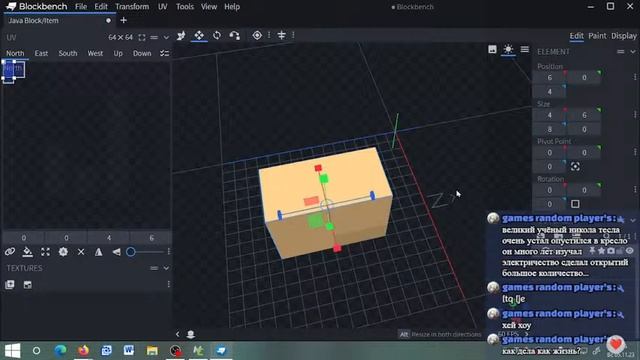The height and width of the screenshot is (360, 640).
Task: Click the Size Z field showing 8
Action: [x=549, y=129]
